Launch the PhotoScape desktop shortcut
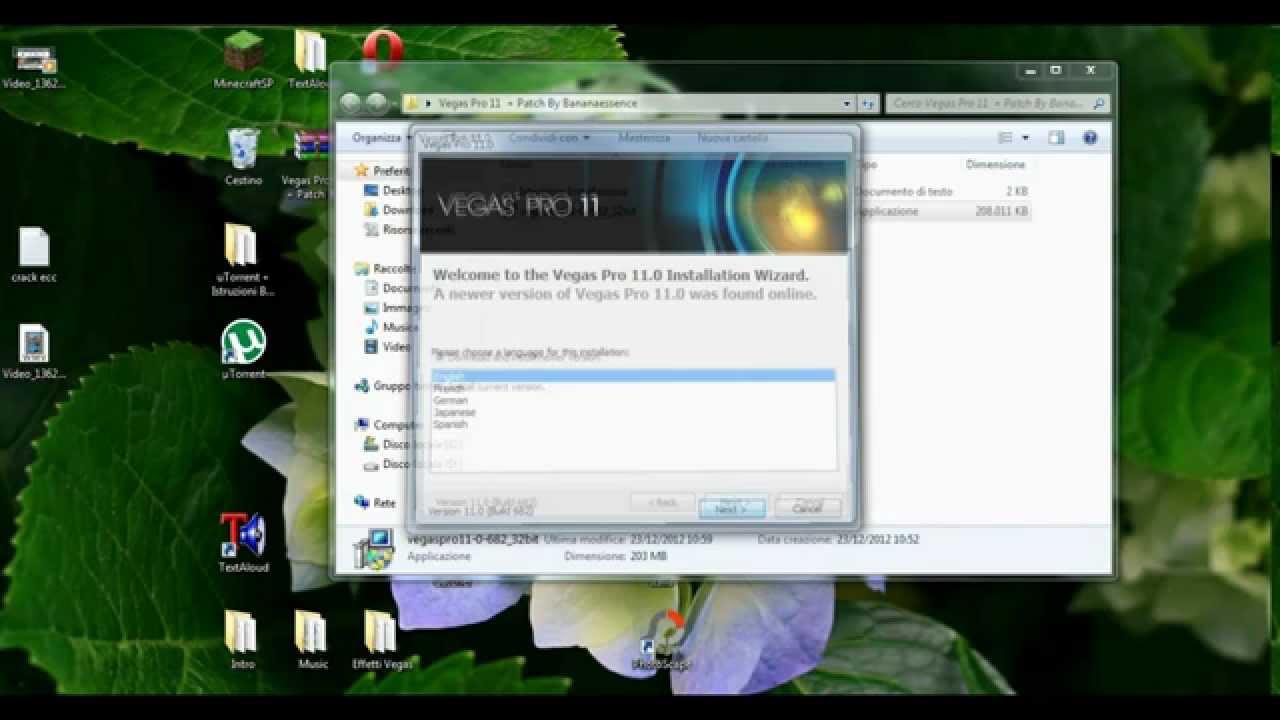 pyautogui.click(x=661, y=640)
